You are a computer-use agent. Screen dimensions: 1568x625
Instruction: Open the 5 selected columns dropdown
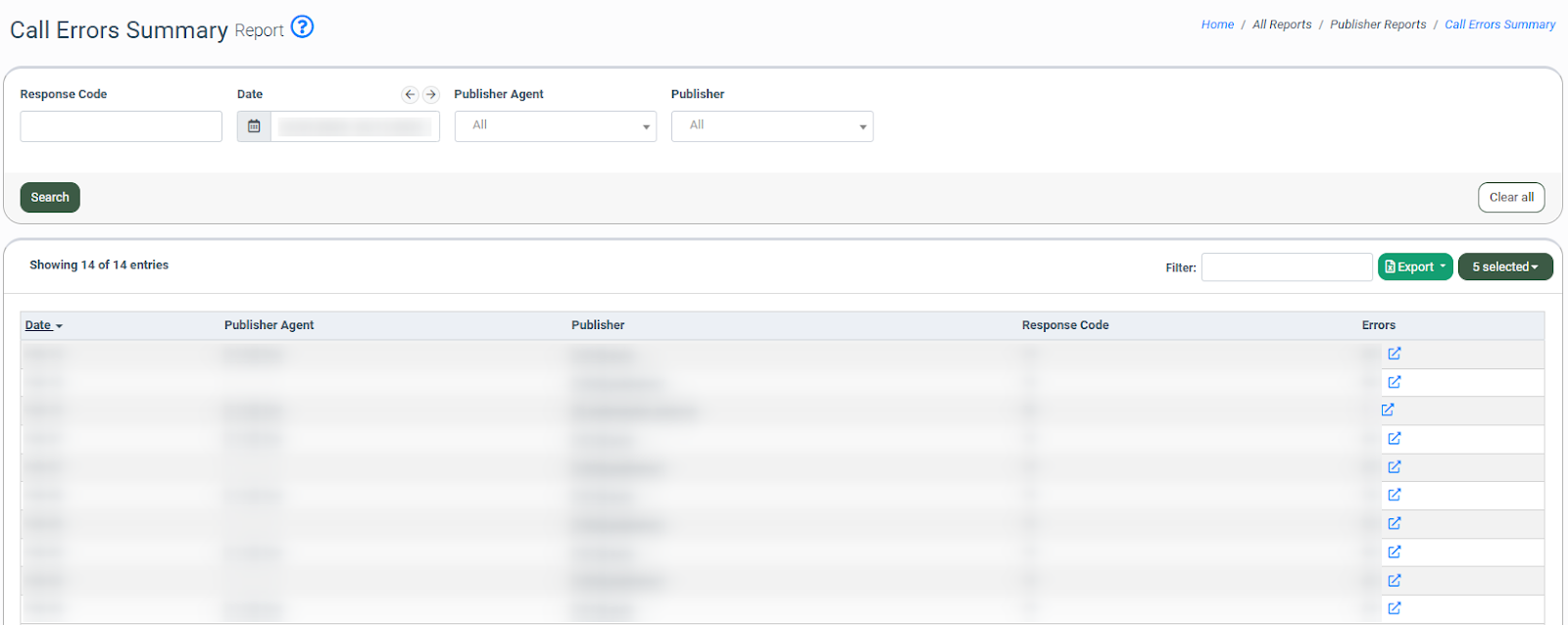[1504, 266]
